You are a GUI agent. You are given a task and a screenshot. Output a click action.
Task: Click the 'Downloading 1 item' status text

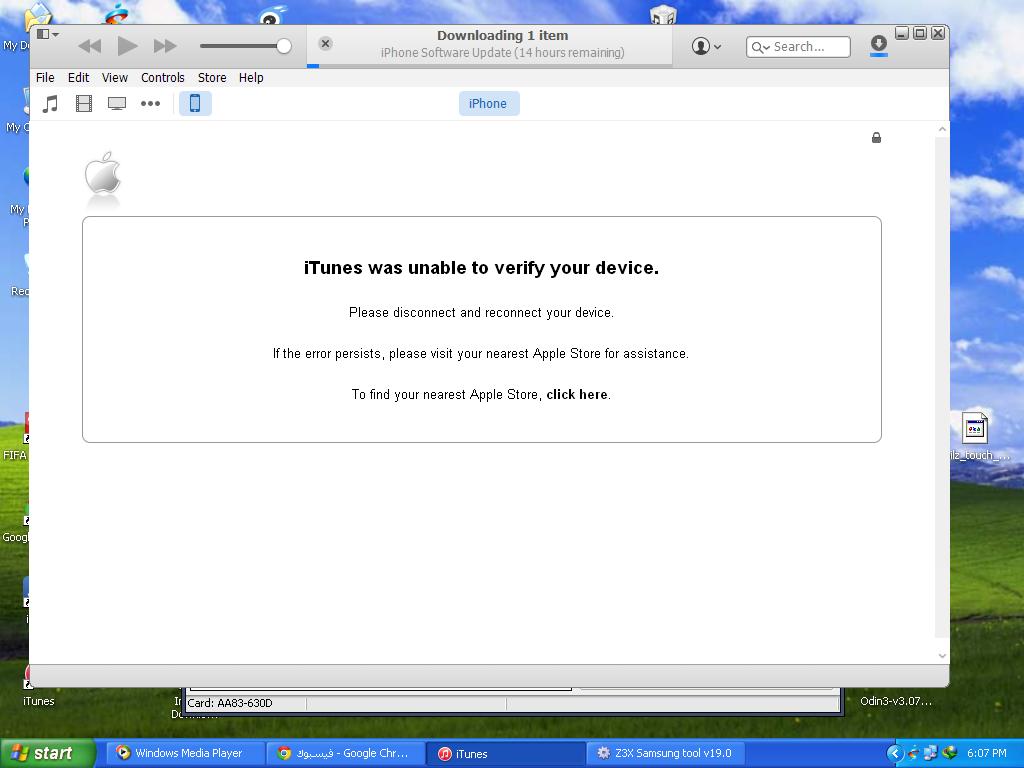(502, 36)
